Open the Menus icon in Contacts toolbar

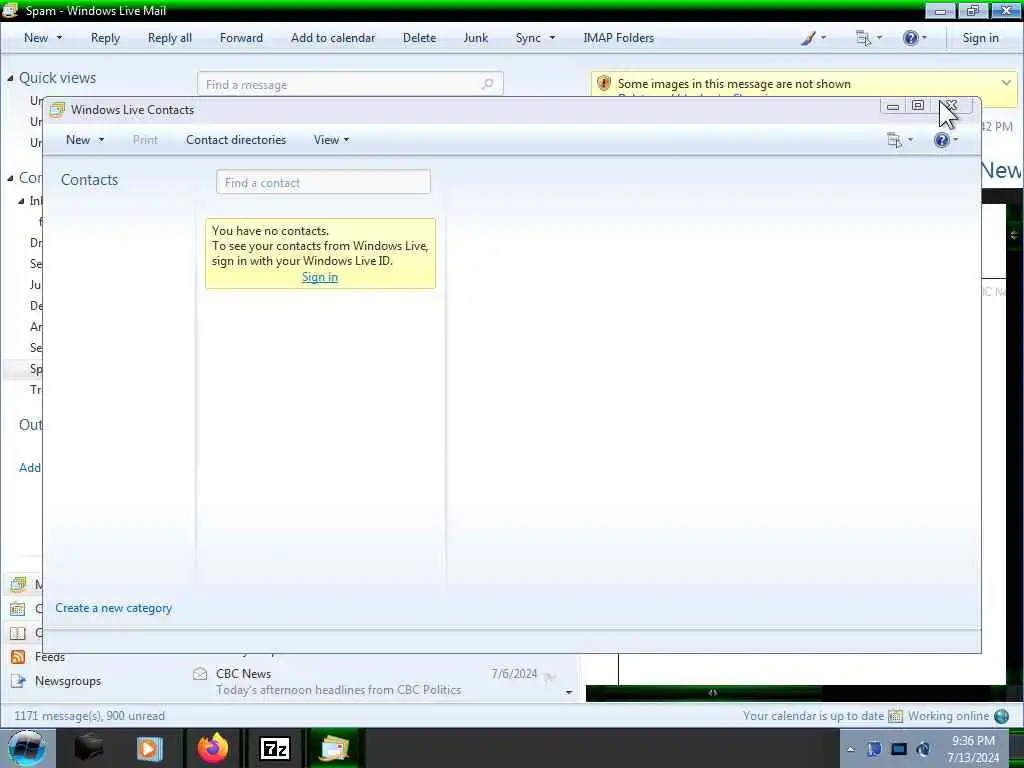click(x=894, y=140)
